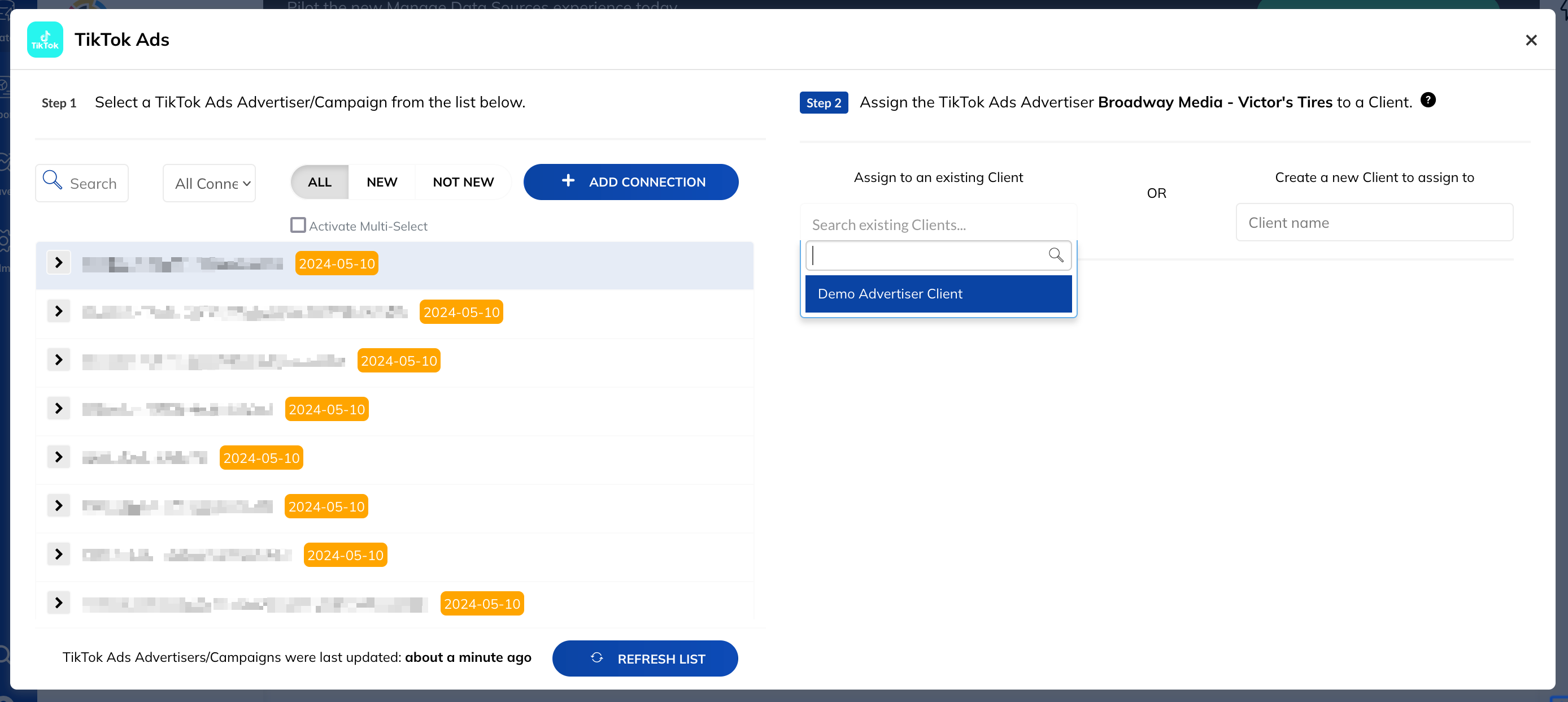Open the Step 2 help question mark

tap(1427, 101)
